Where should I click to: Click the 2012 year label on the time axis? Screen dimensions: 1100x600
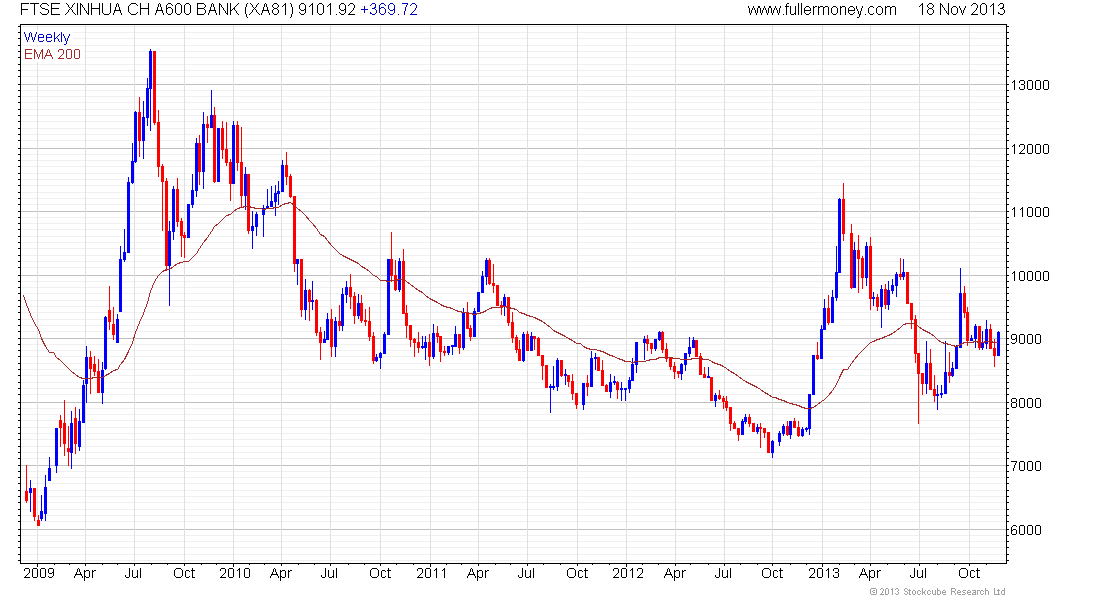628,573
